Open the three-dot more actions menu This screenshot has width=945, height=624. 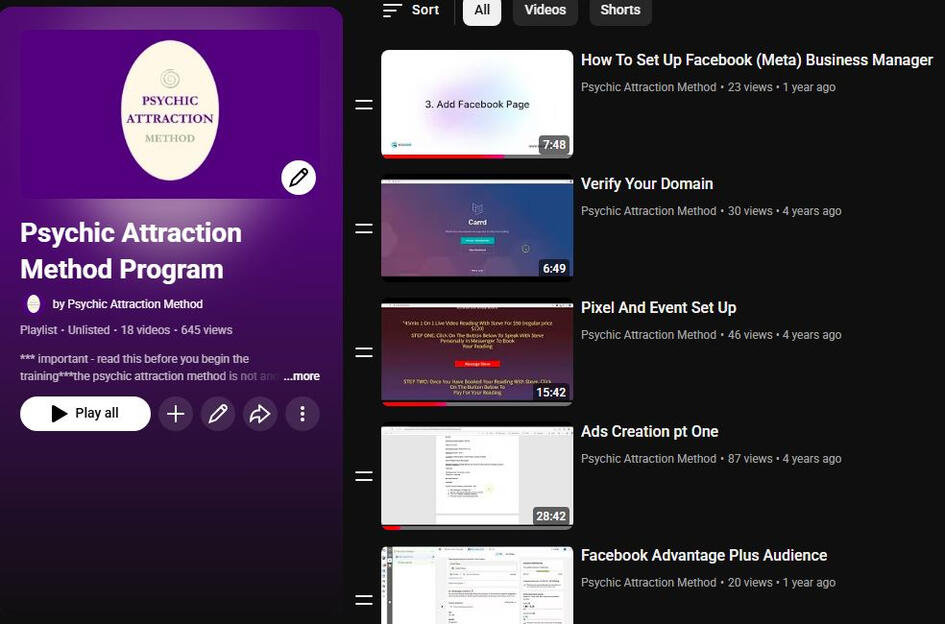(302, 414)
